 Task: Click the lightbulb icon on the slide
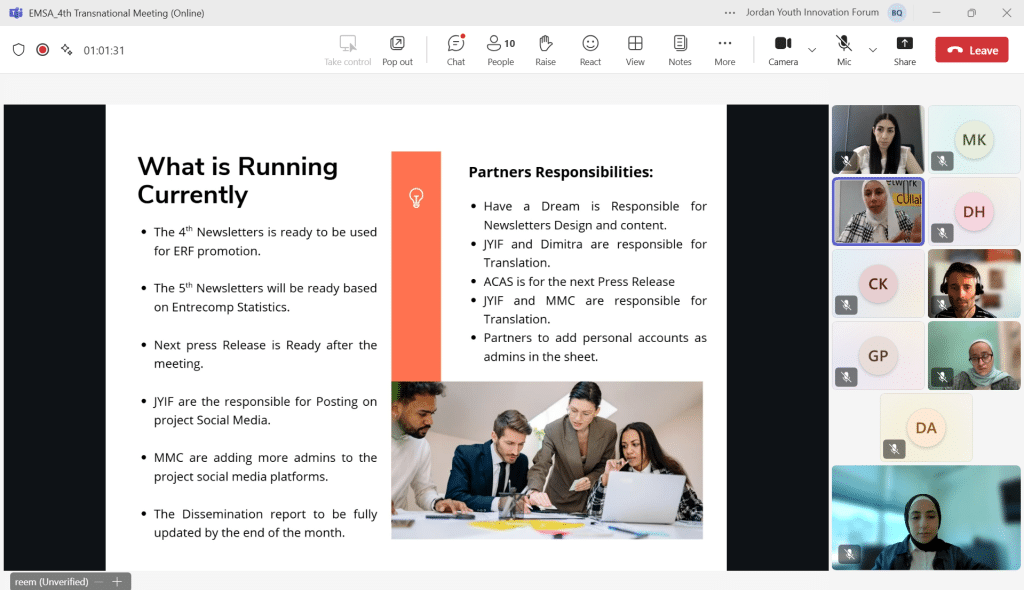click(x=416, y=197)
